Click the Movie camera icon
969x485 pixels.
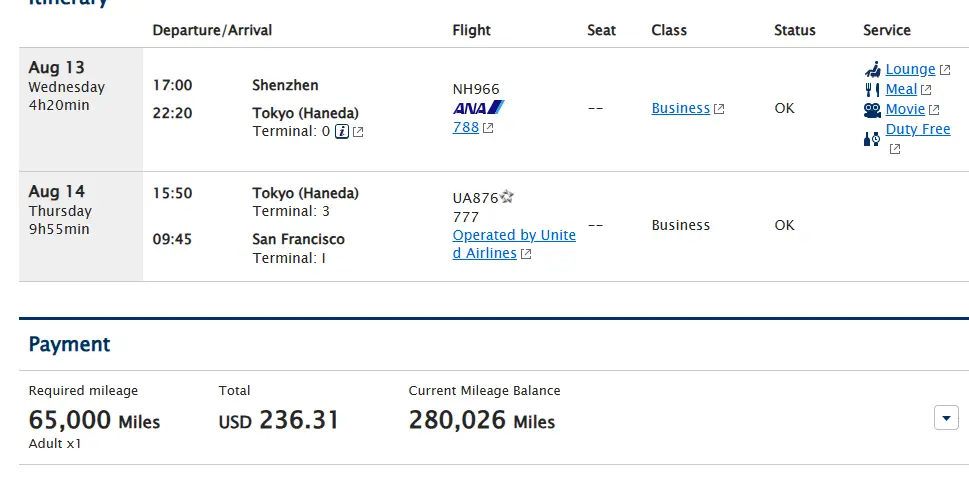[872, 111]
